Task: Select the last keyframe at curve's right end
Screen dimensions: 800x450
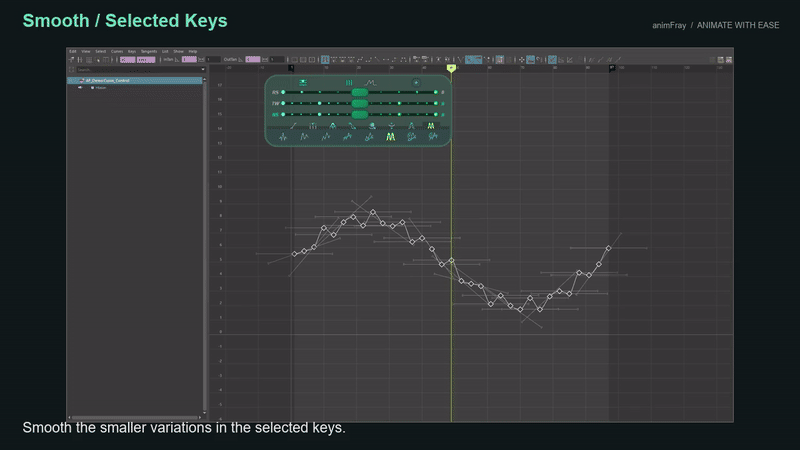Action: [x=608, y=248]
